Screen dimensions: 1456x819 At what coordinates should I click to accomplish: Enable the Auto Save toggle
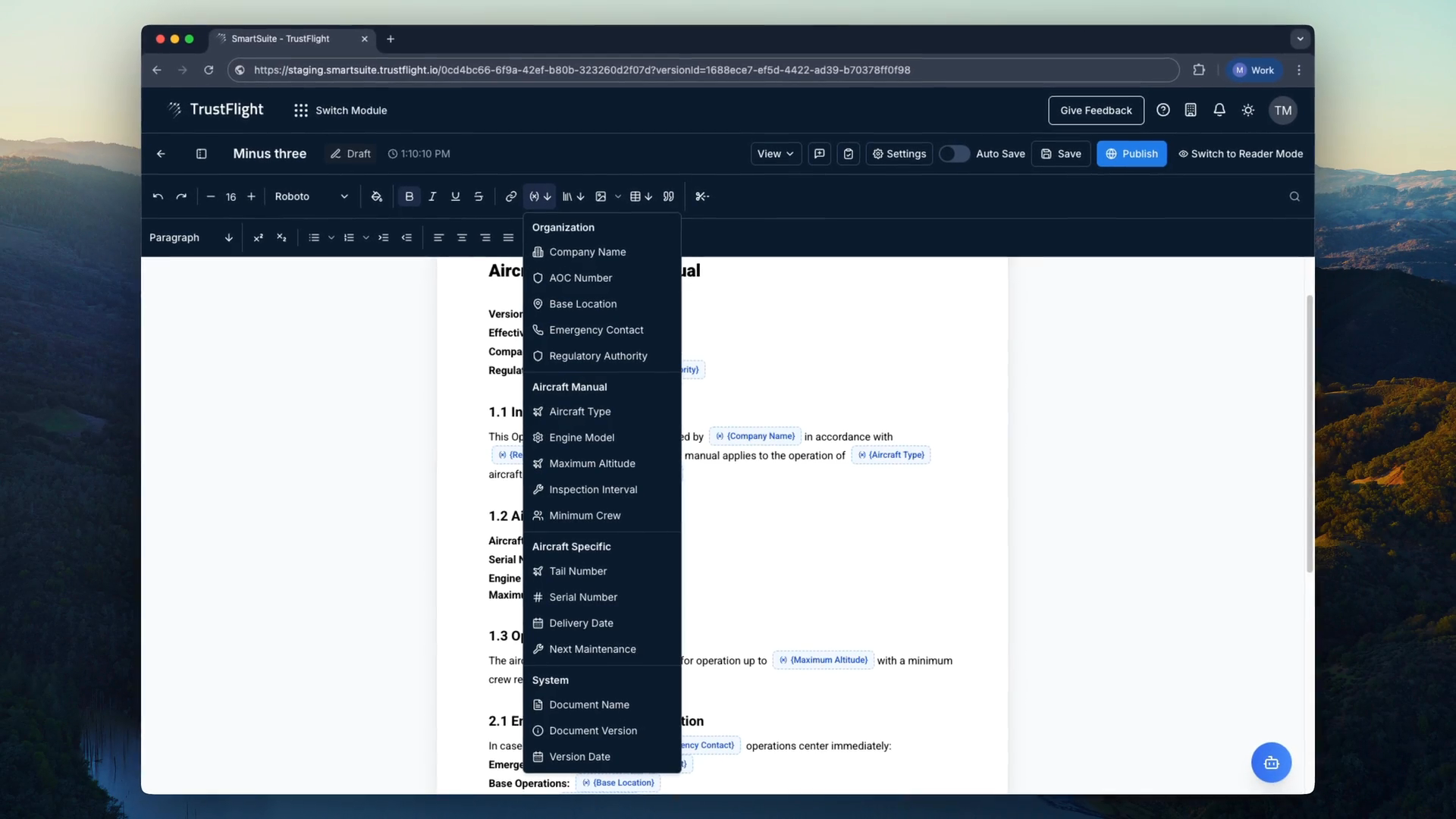tap(953, 154)
